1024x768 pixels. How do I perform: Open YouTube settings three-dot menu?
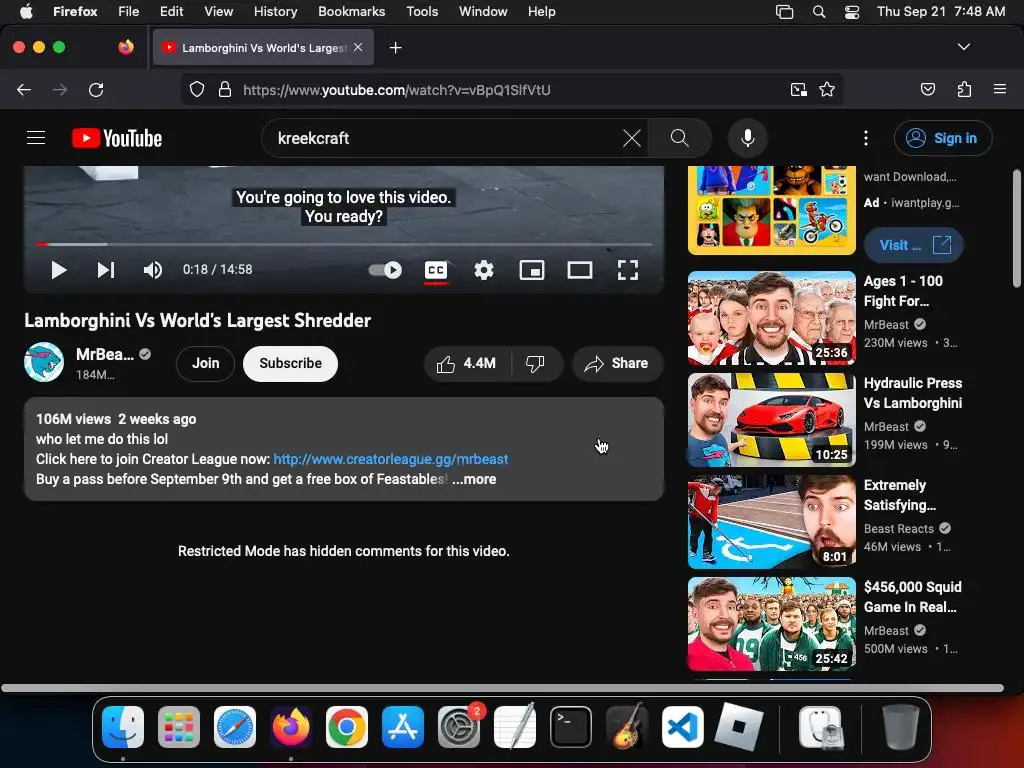(866, 138)
